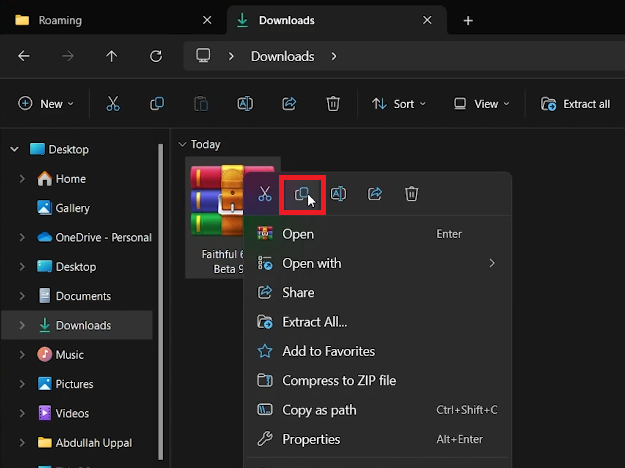Select Music in the sidebar
This screenshot has height=468, width=625.
[x=69, y=355]
